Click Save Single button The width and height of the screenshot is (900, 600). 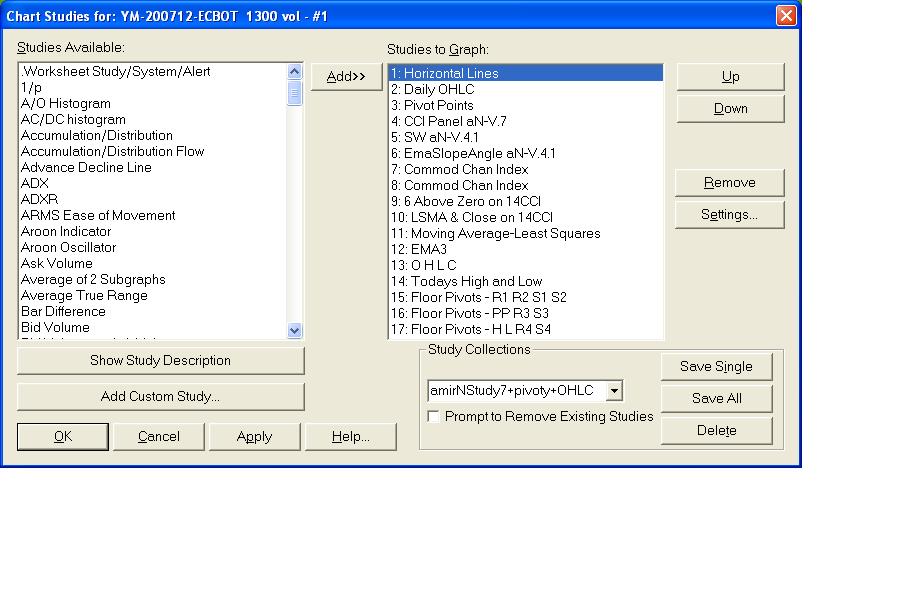pyautogui.click(x=716, y=367)
